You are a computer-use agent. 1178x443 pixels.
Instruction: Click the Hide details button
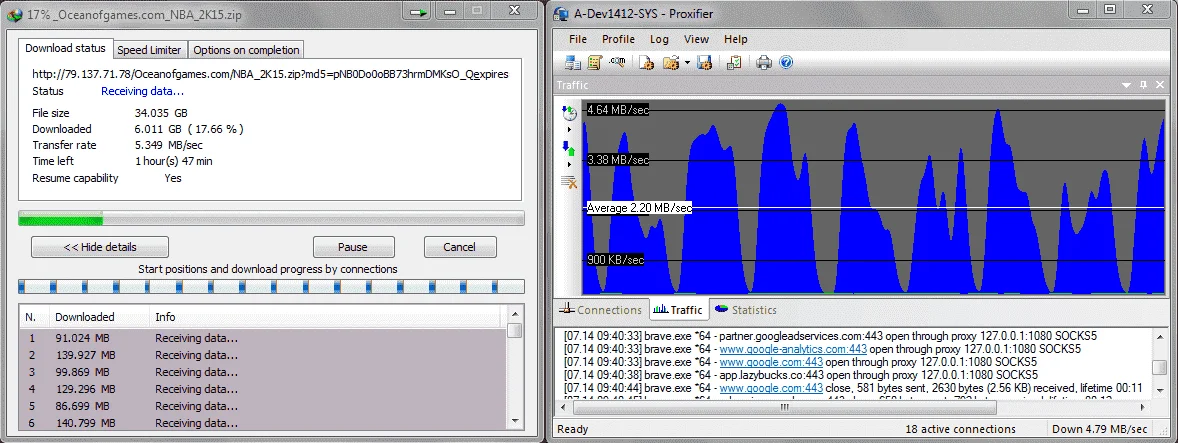coord(100,247)
